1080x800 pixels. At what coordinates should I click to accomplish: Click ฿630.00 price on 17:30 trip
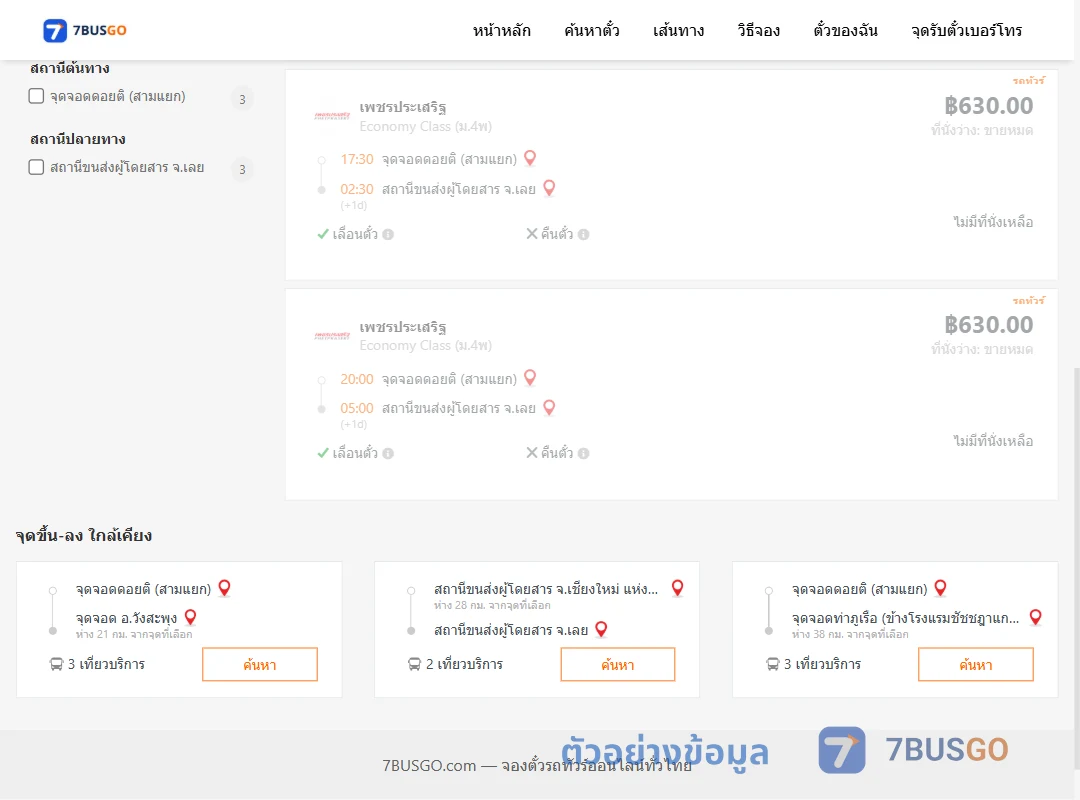click(989, 105)
